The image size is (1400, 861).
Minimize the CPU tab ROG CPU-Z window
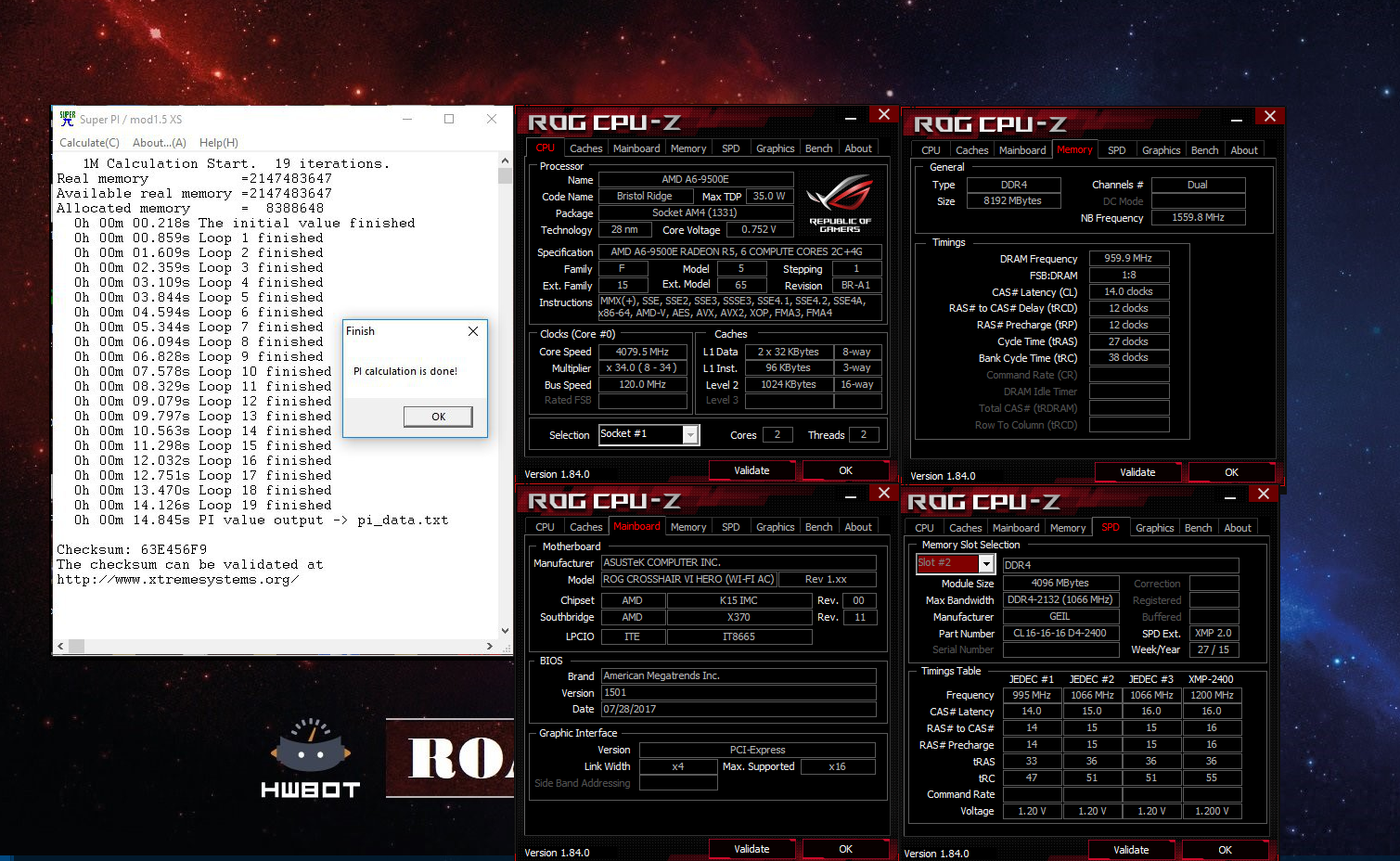tap(851, 118)
